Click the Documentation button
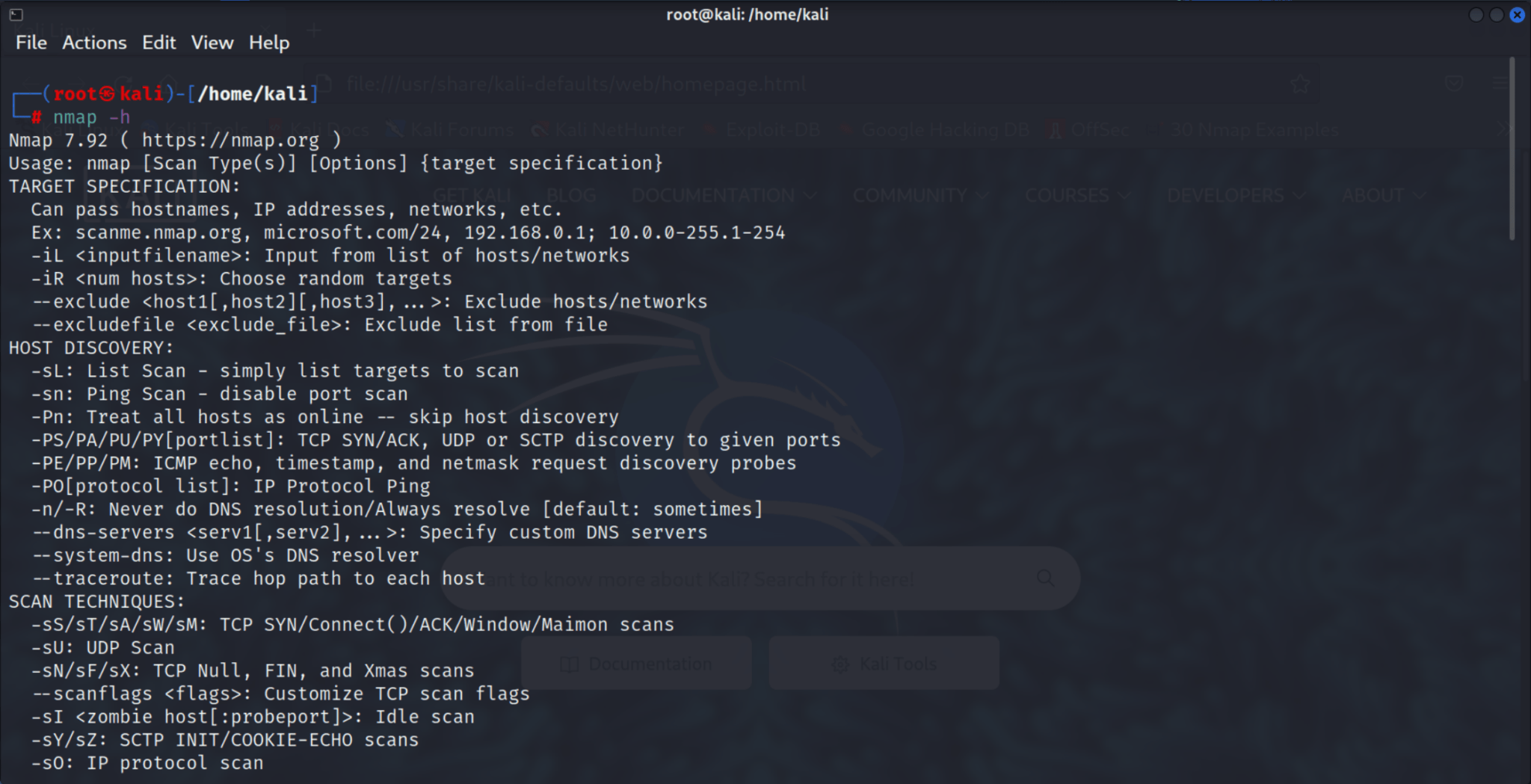 [x=637, y=663]
